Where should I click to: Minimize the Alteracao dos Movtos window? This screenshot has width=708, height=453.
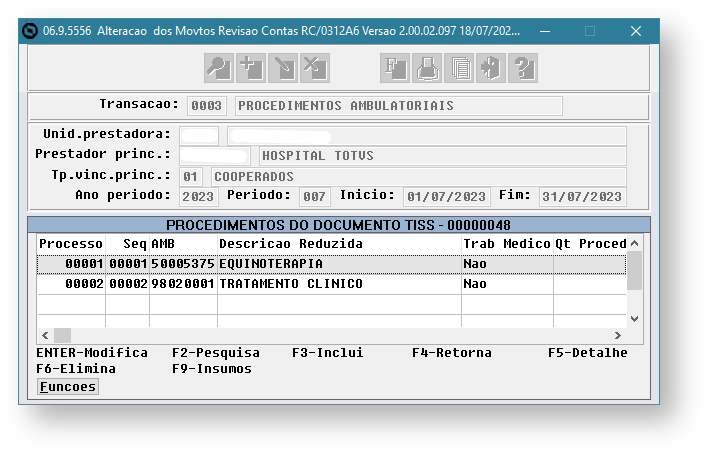coord(545,31)
